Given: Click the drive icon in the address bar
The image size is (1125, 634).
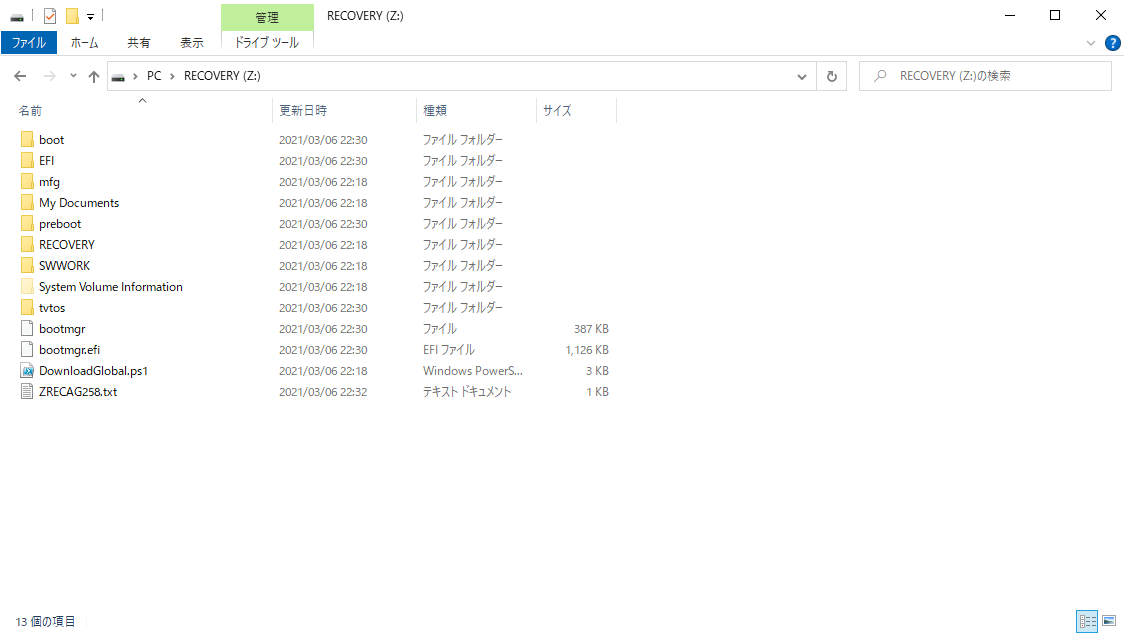Looking at the screenshot, I should 117,75.
